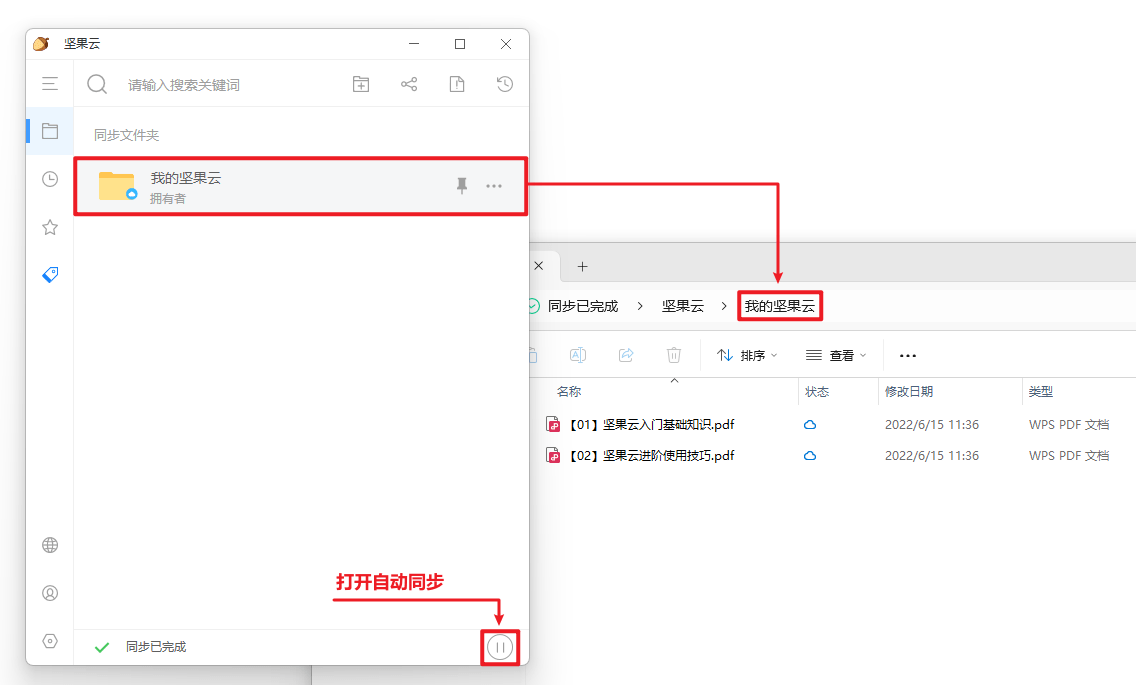Click the 坚果云 acorn app icon in title bar
This screenshot has height=685, width=1136.
coord(41,43)
